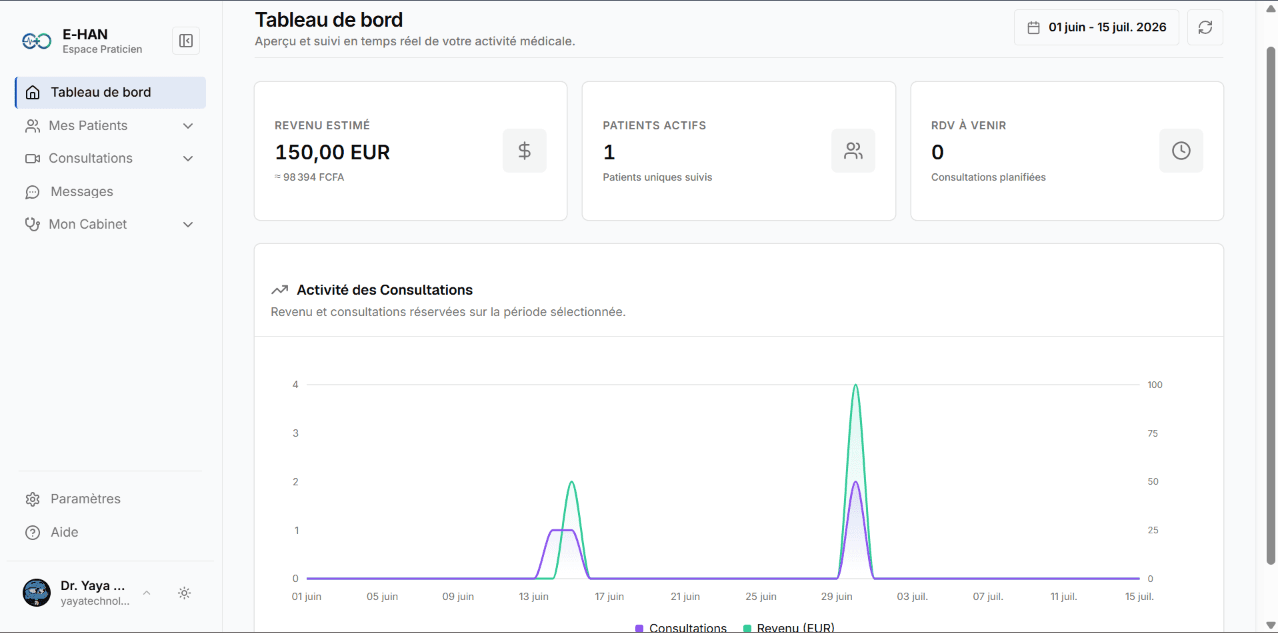Click the purple consultations plateau near 13 juin
This screenshot has width=1279, height=633.
(563, 530)
